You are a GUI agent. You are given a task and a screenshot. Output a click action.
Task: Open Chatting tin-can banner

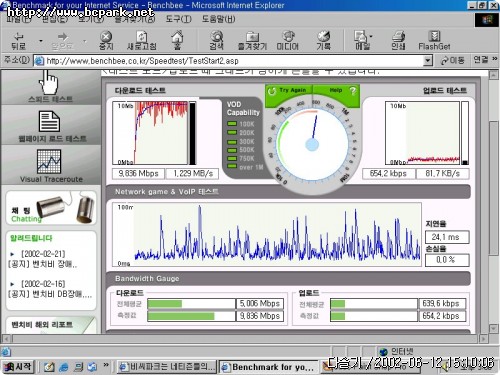click(x=51, y=207)
